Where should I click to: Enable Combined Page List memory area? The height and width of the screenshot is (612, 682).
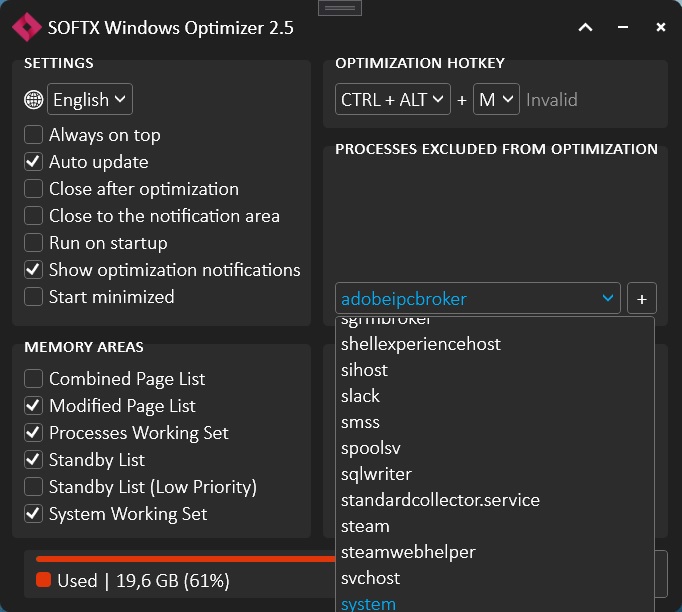pos(34,379)
